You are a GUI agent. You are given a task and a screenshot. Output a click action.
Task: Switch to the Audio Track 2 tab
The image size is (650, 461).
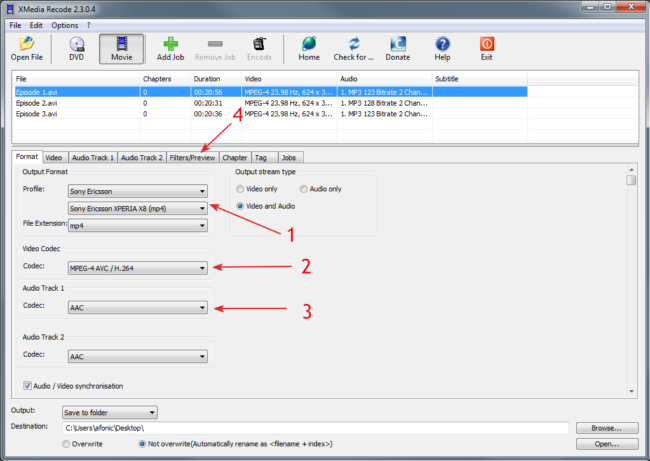click(x=141, y=158)
